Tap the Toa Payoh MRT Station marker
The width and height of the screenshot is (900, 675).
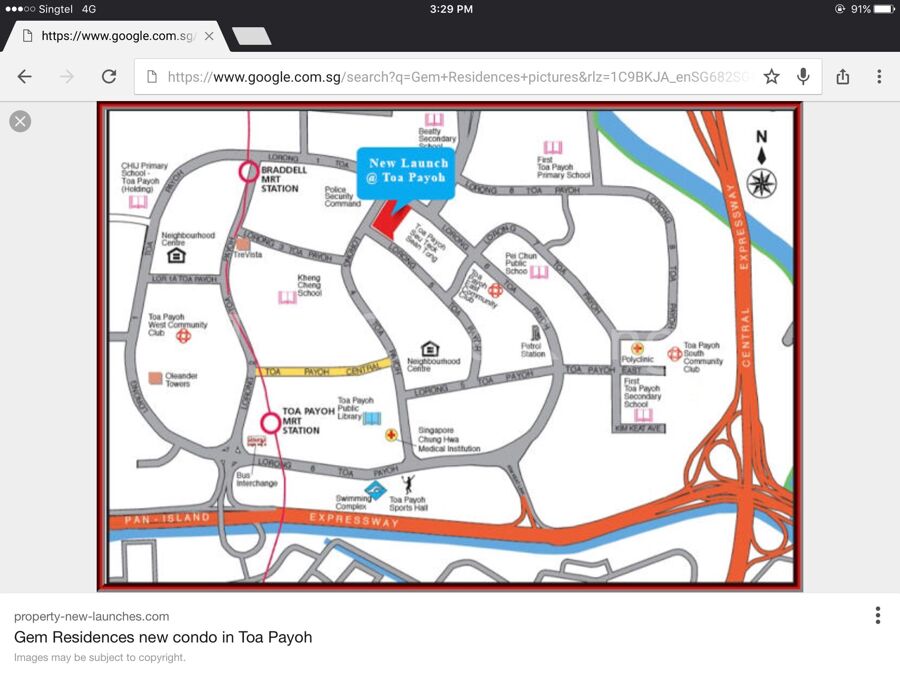[270, 422]
